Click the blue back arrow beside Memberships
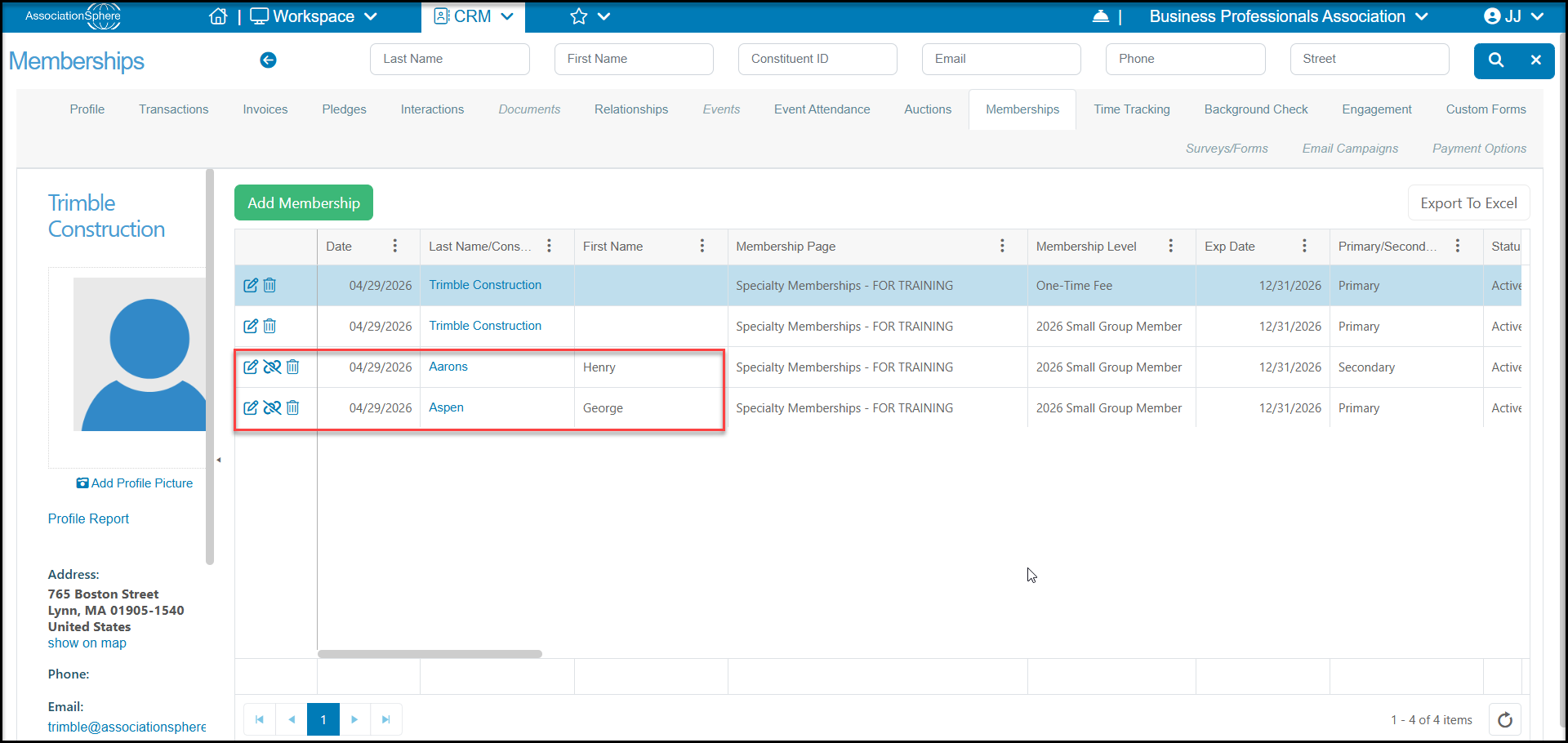Viewport: 1568px width, 743px height. coord(268,60)
